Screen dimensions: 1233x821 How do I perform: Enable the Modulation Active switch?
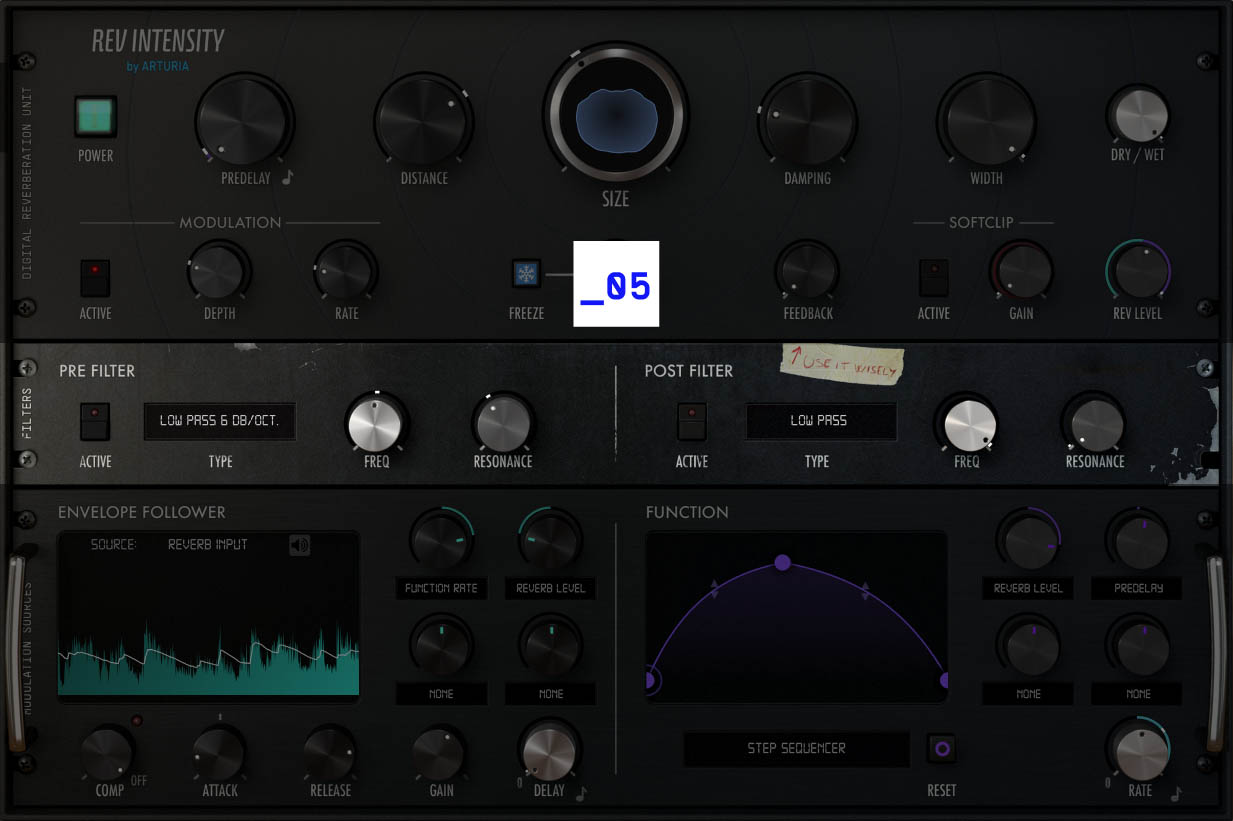point(95,278)
